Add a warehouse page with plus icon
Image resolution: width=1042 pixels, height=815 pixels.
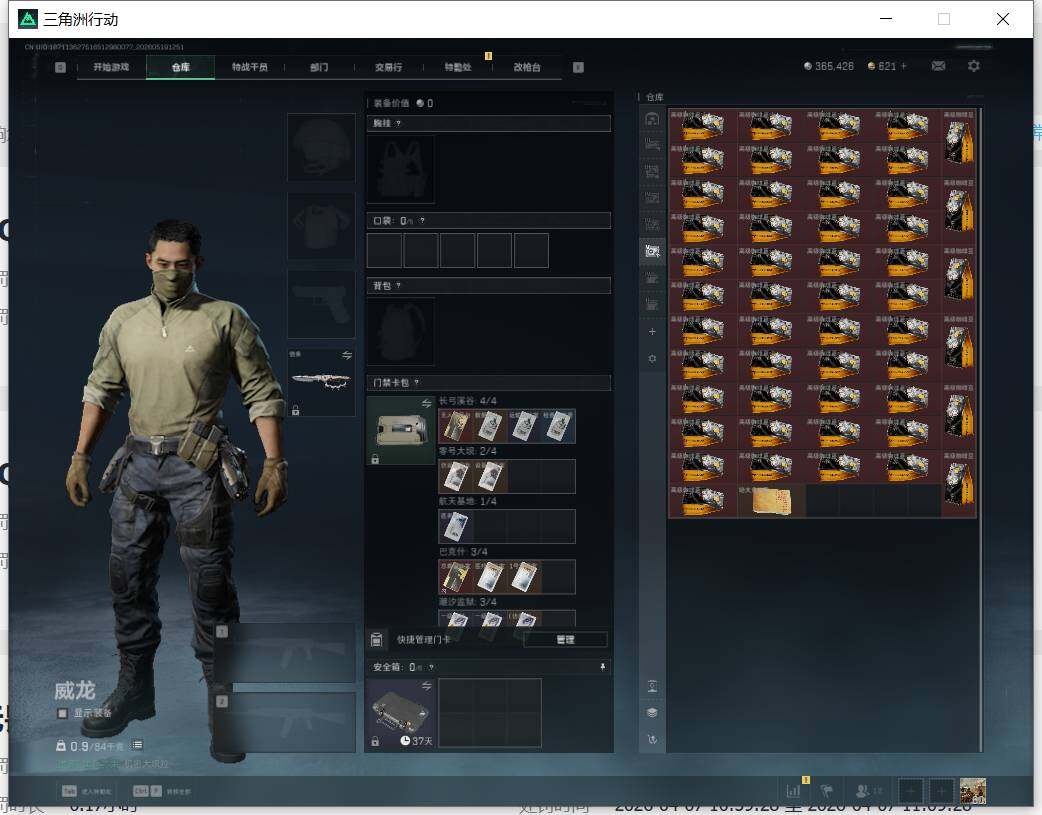[652, 332]
